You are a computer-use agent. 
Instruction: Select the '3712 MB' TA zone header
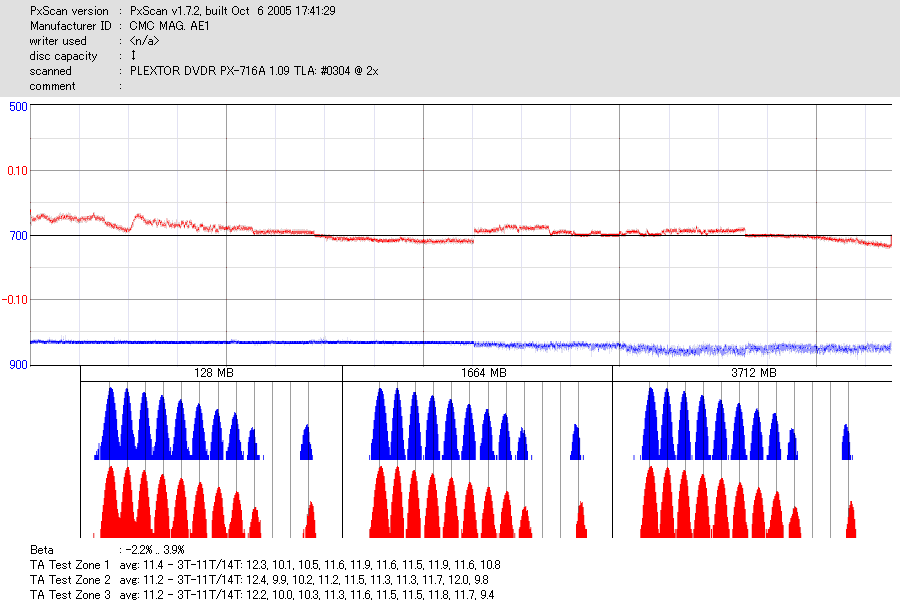753,373
